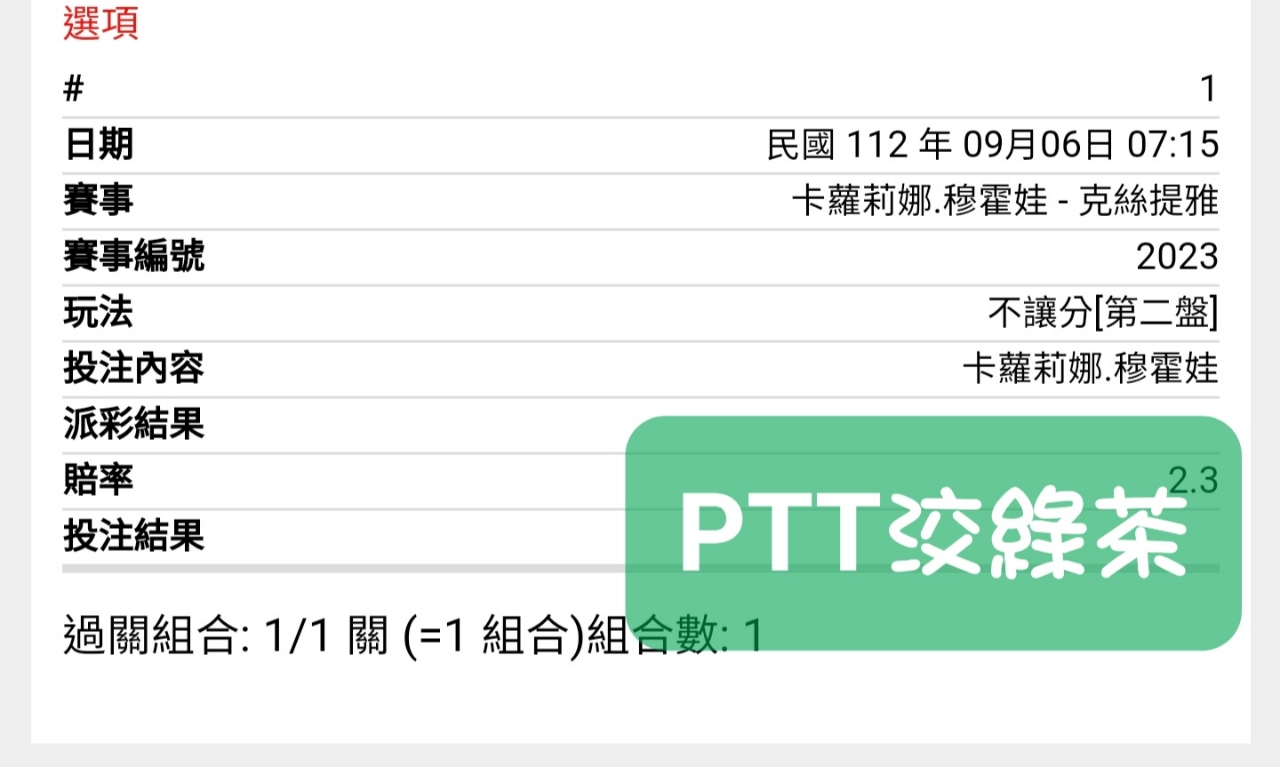
Task: Click the red 選項 heading
Action: point(100,23)
